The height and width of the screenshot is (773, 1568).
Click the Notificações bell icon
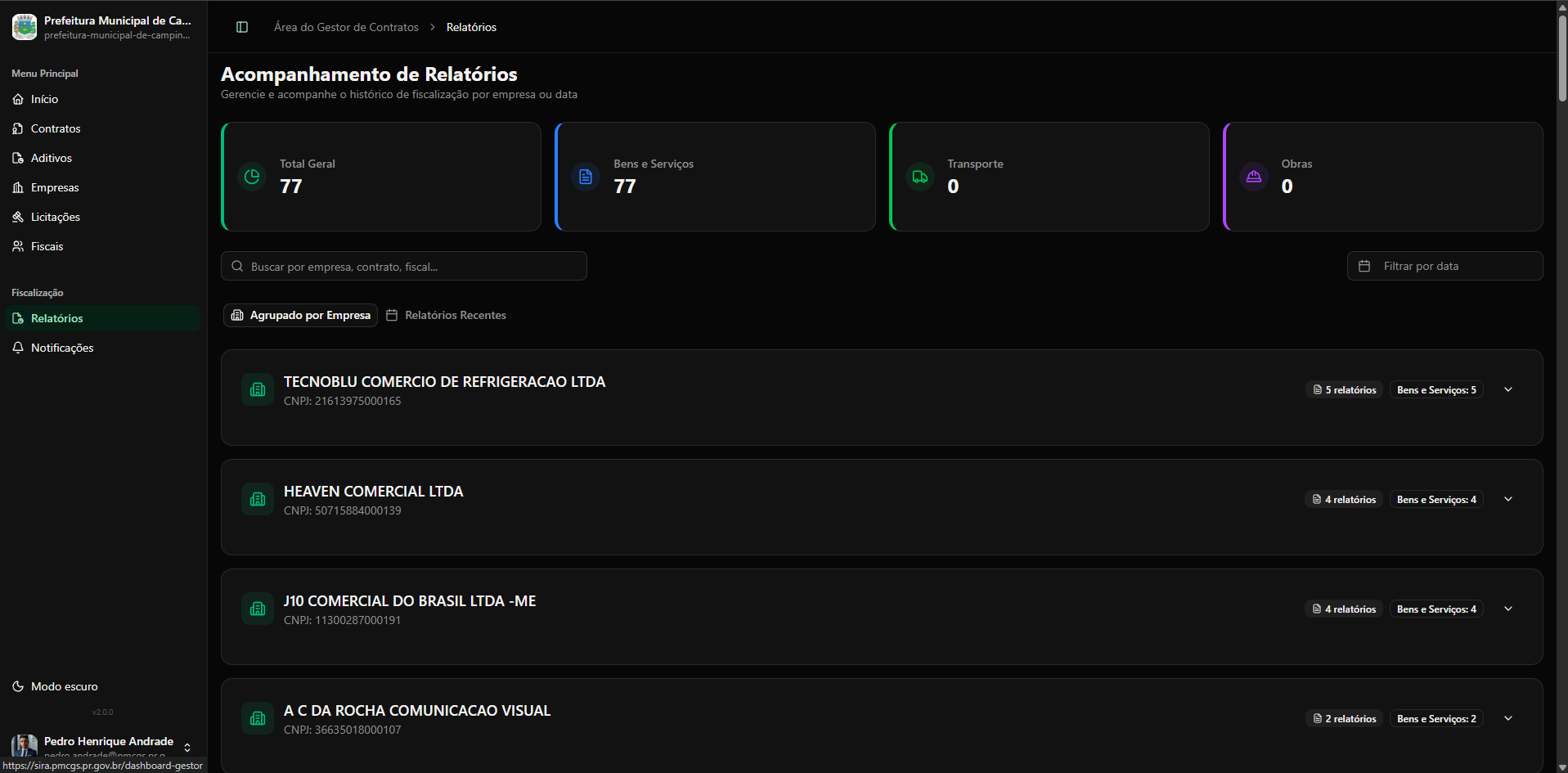(x=18, y=348)
